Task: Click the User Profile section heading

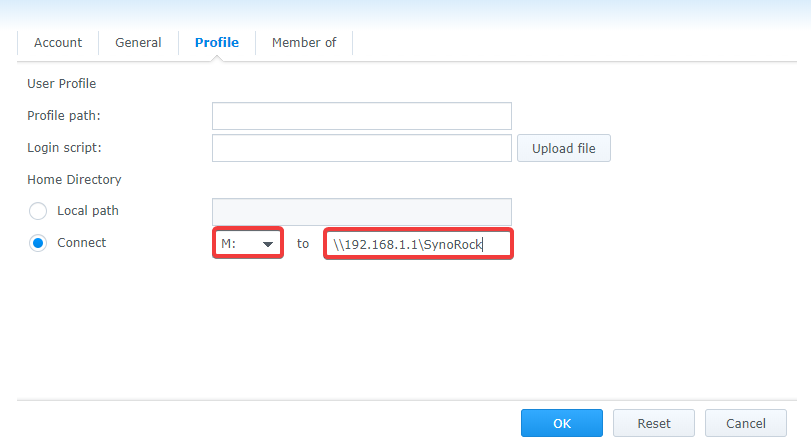Action: (x=62, y=84)
